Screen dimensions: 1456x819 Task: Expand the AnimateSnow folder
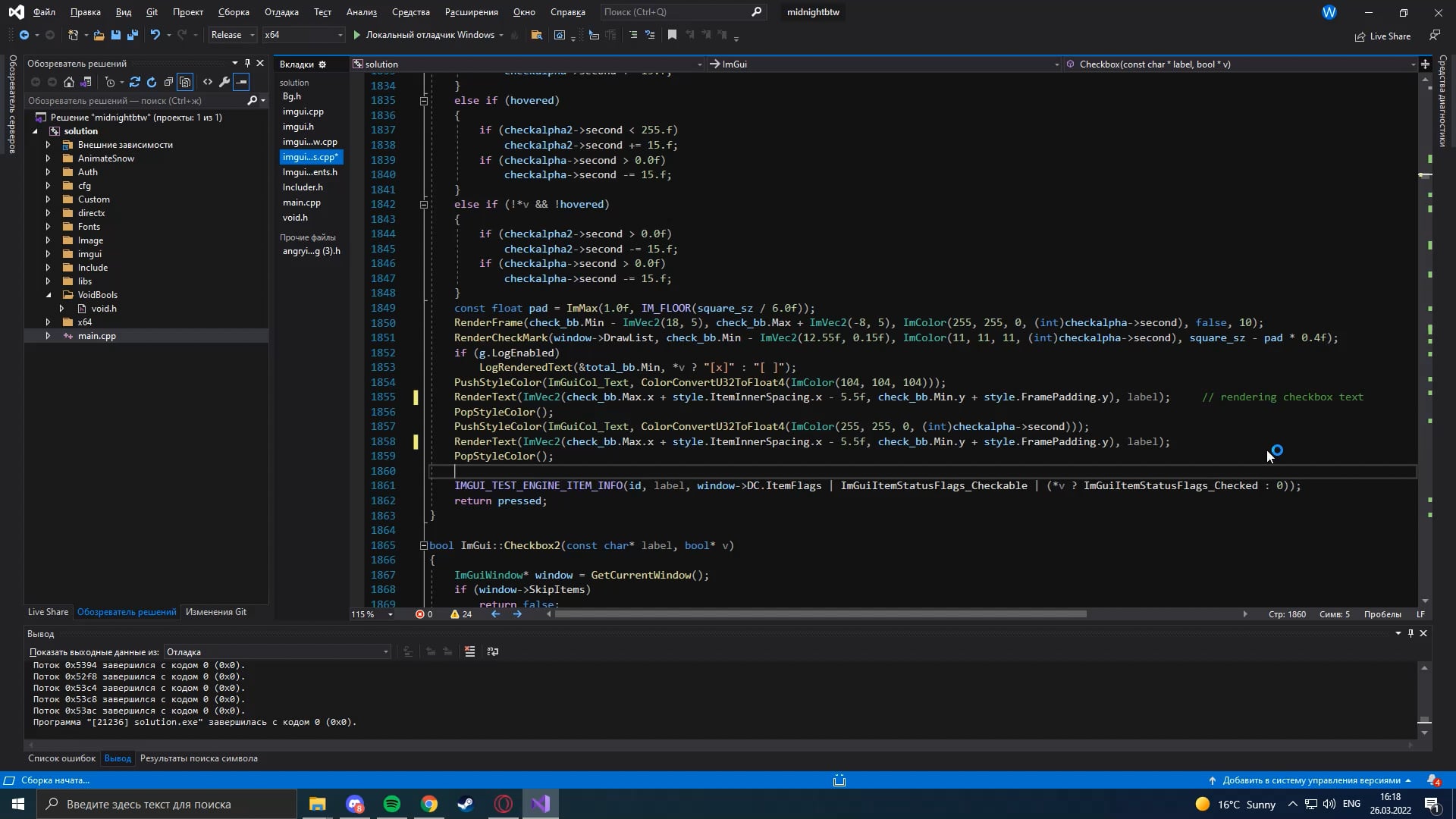48,158
